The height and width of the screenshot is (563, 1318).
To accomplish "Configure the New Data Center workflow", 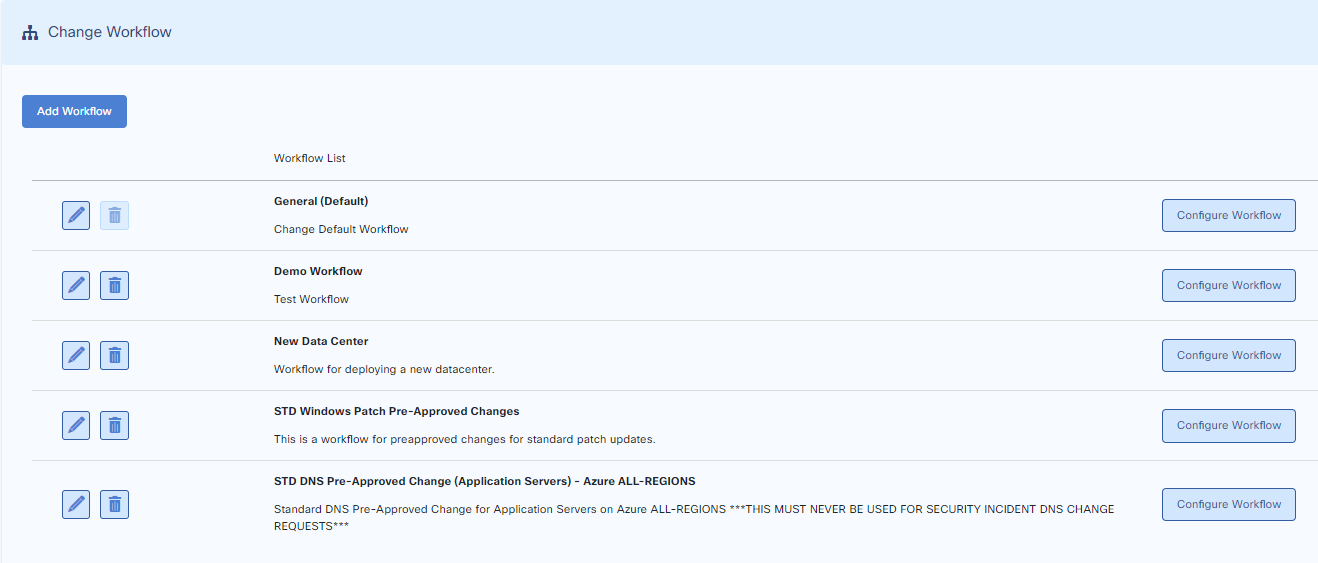I will pos(1228,355).
